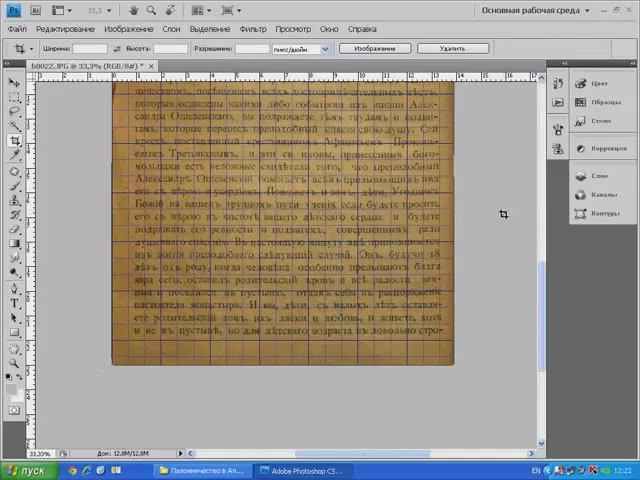Screen dimensions: 640x480
Task: Select the Horizontal Type tool
Action: [14, 302]
